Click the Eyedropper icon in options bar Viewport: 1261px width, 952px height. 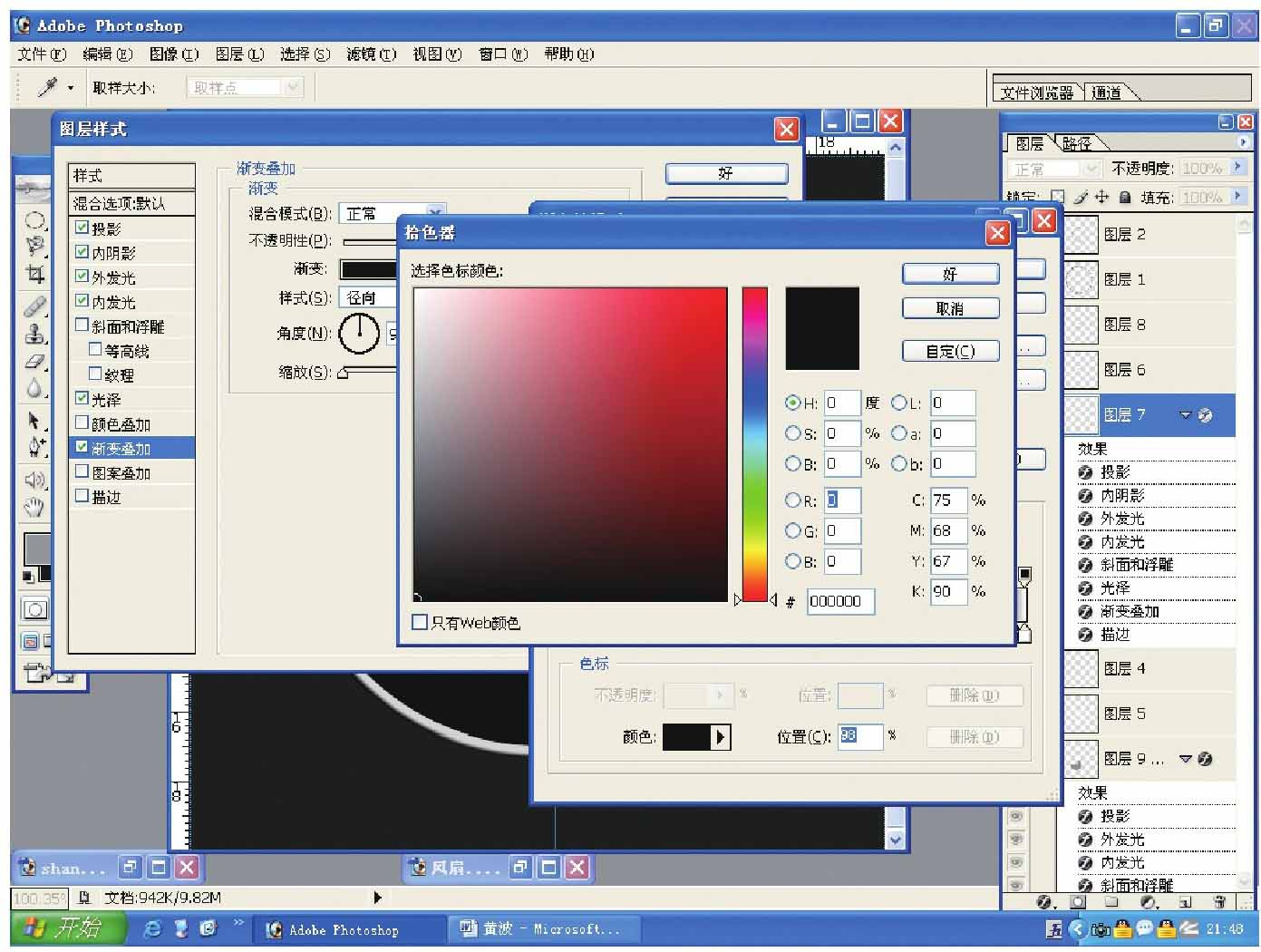pos(47,87)
